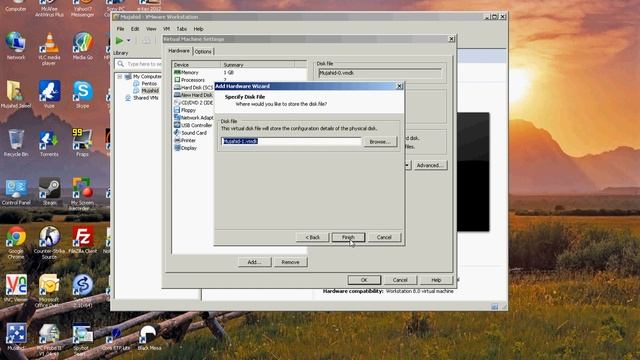
Task: Click the disk file name input field
Action: pyautogui.click(x=291, y=141)
